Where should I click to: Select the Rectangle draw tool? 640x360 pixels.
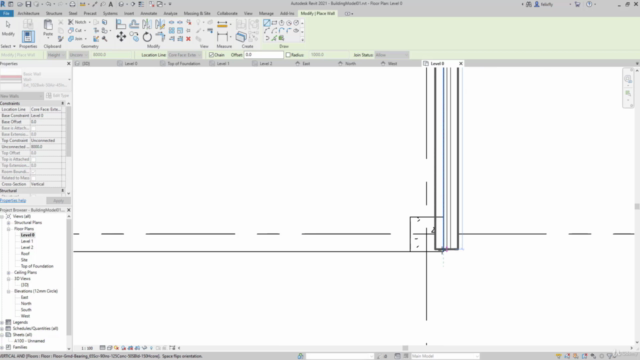(x=274, y=23)
